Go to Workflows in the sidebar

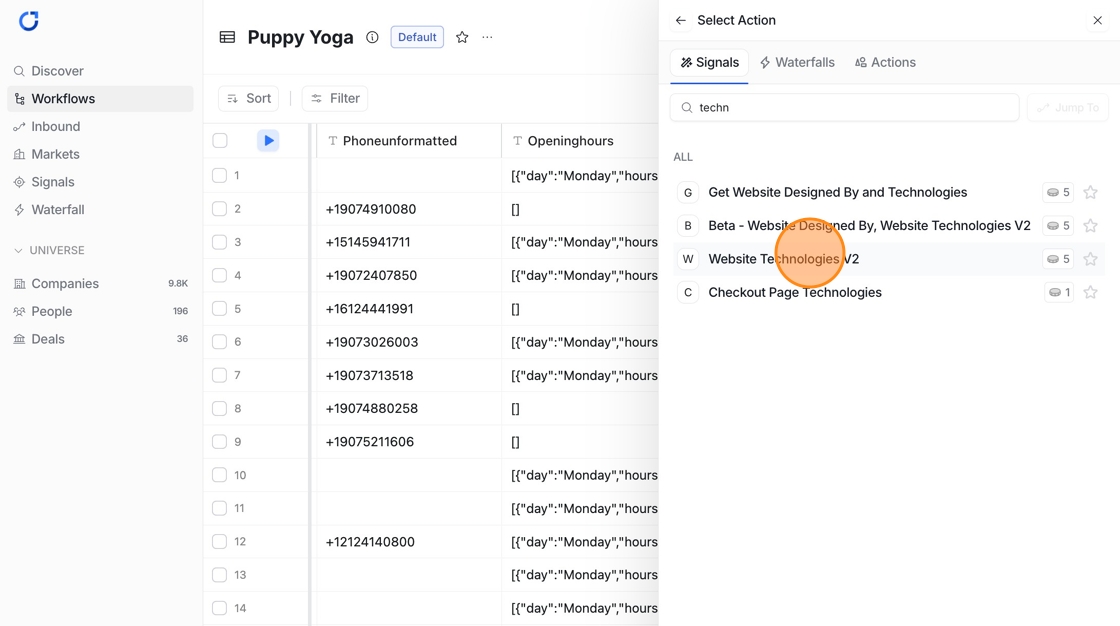100,99
